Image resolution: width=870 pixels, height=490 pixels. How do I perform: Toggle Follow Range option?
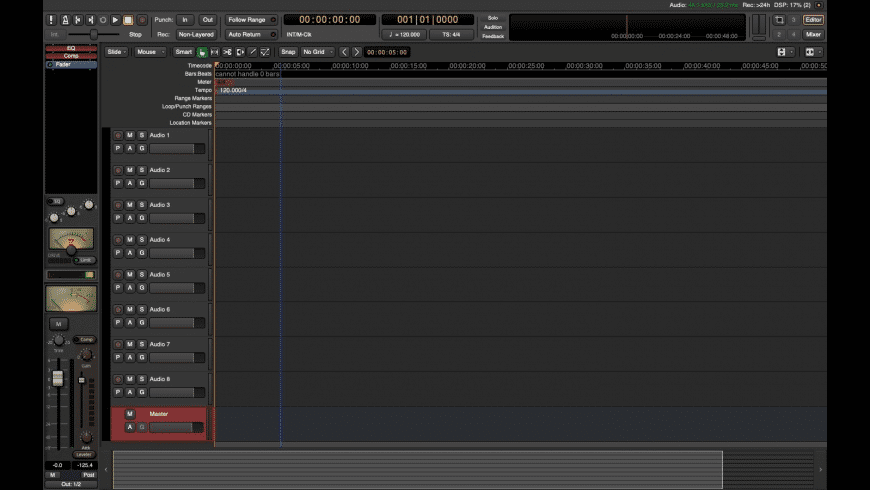[x=251, y=20]
